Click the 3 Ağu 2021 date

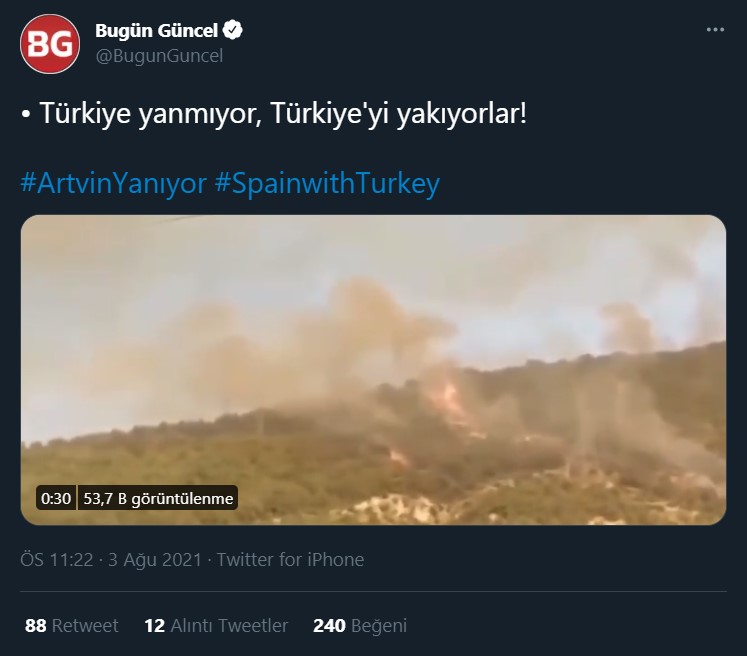tap(155, 559)
